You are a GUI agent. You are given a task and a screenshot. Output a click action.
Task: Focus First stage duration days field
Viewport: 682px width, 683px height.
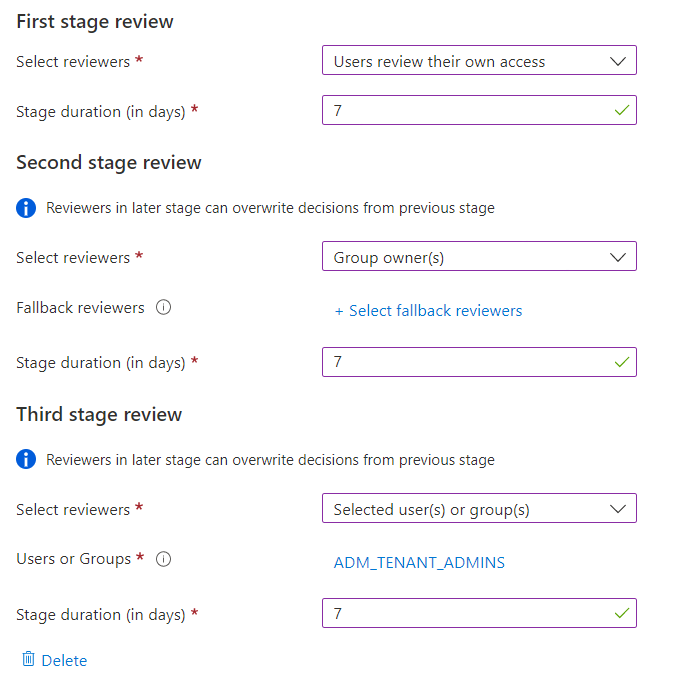(x=460, y=111)
